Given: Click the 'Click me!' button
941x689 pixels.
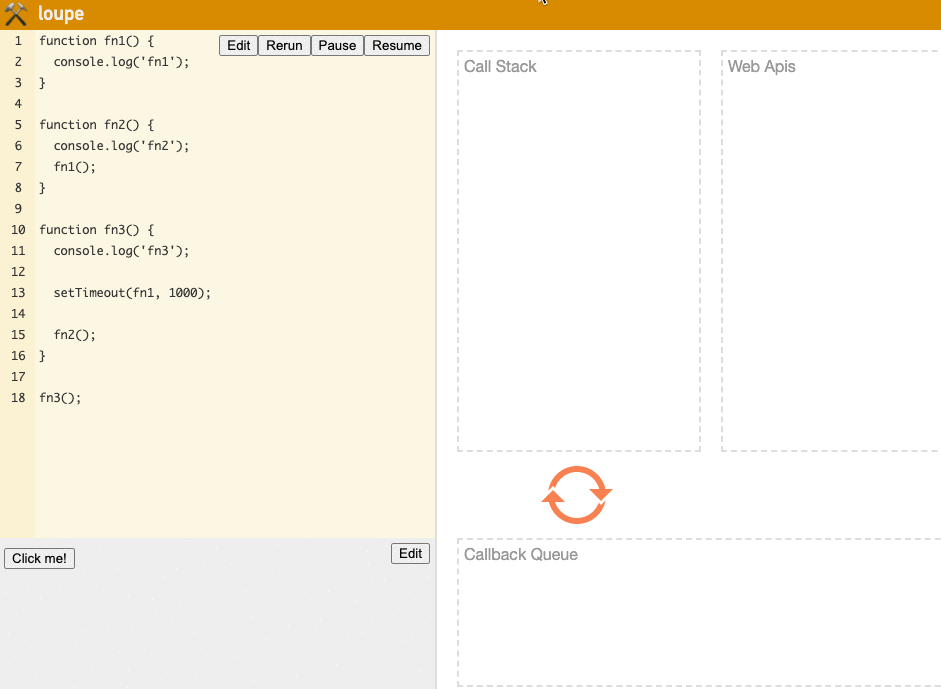Looking at the screenshot, I should point(40,558).
